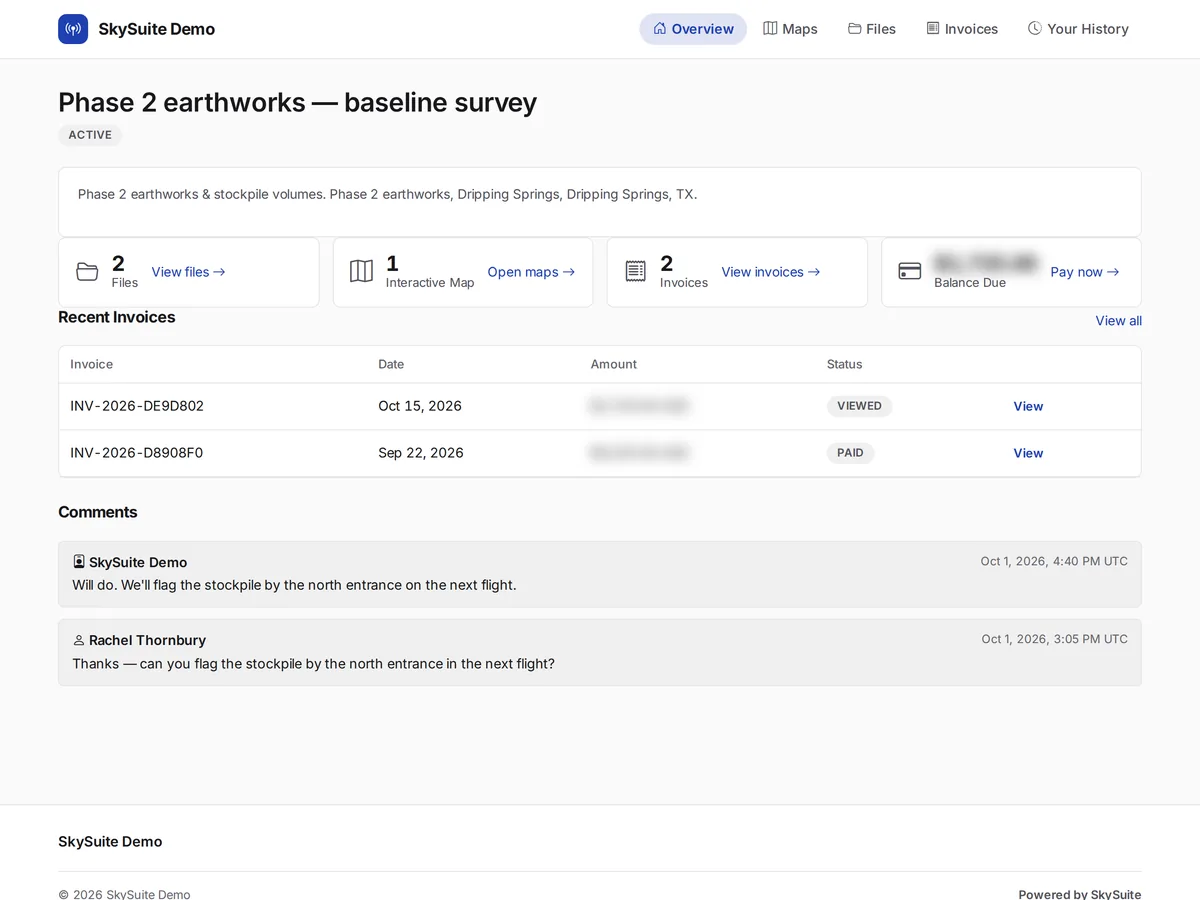This screenshot has height=900, width=1200.
Task: Switch to the Maps tab
Action: (790, 29)
